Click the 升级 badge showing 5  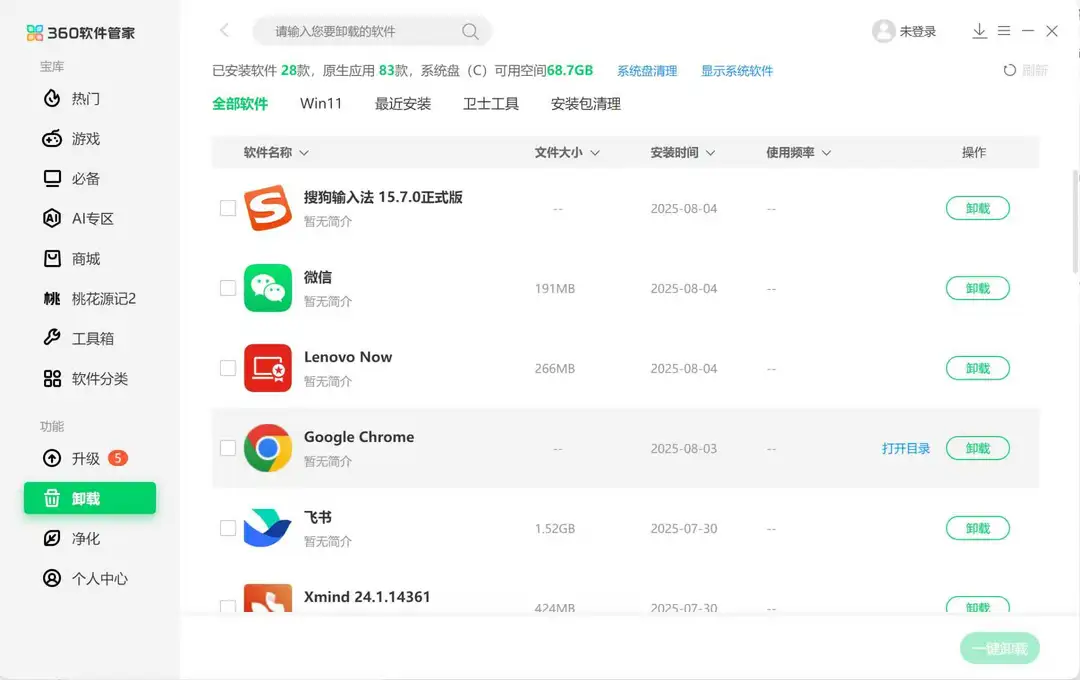click(x=118, y=458)
